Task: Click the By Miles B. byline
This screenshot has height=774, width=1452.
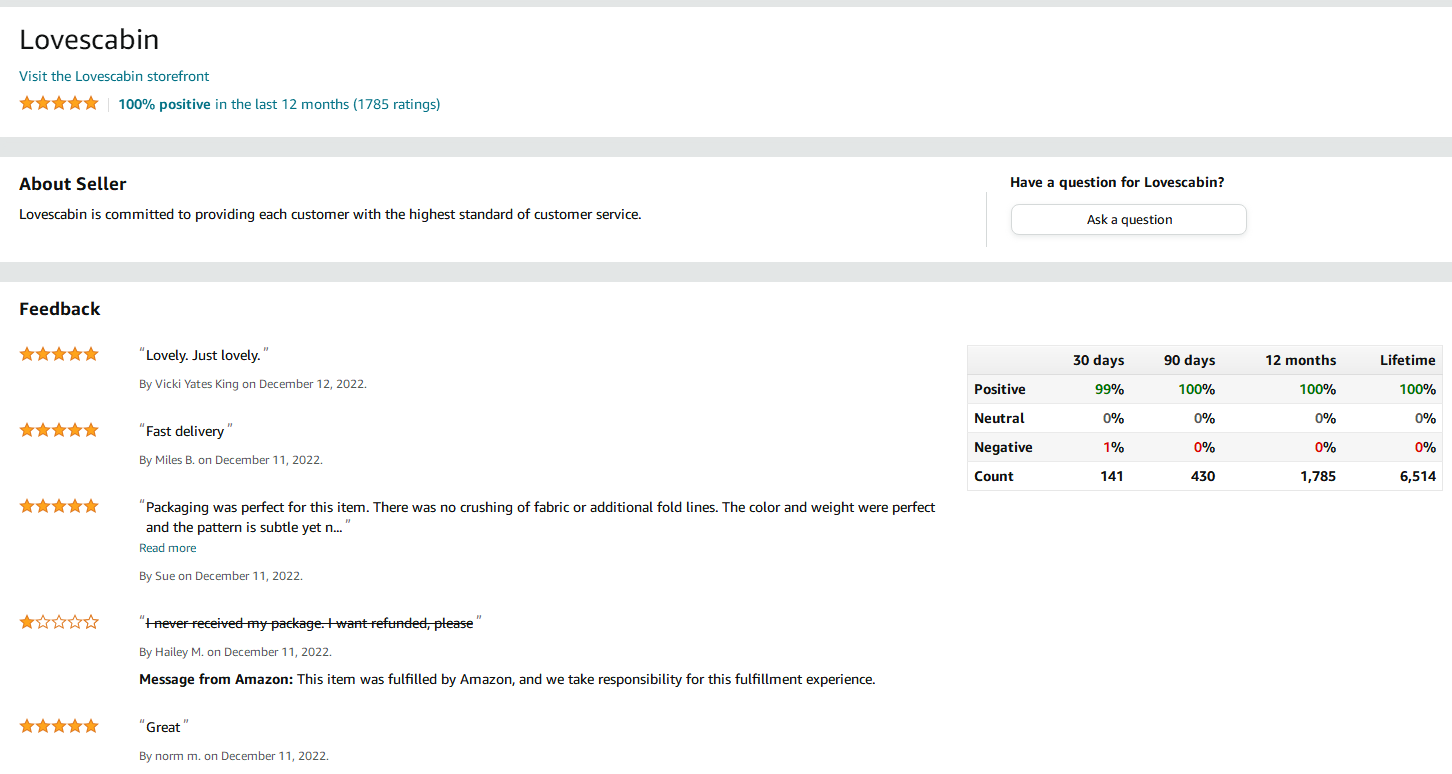Action: pos(231,460)
